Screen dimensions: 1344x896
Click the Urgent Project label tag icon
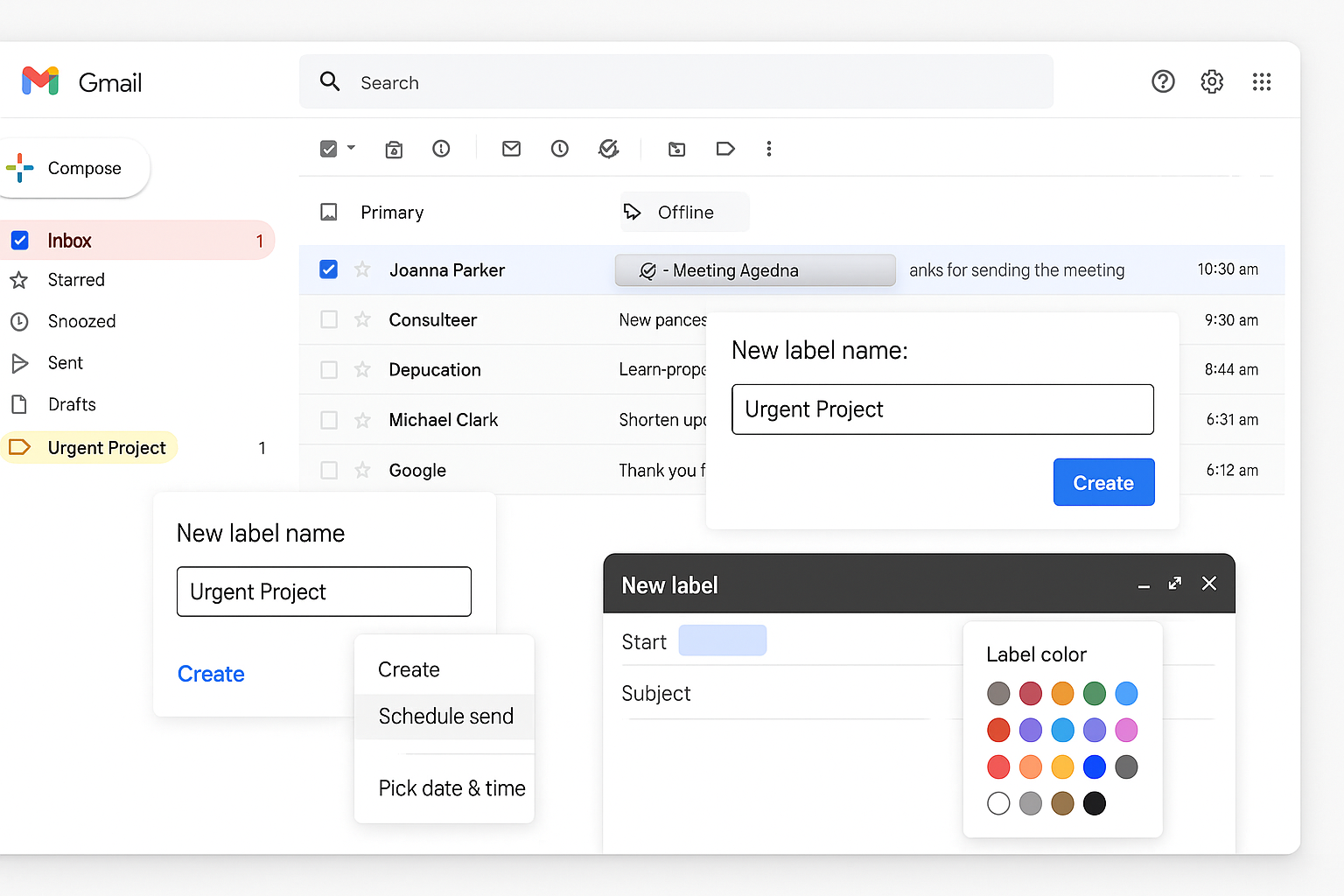click(19, 448)
